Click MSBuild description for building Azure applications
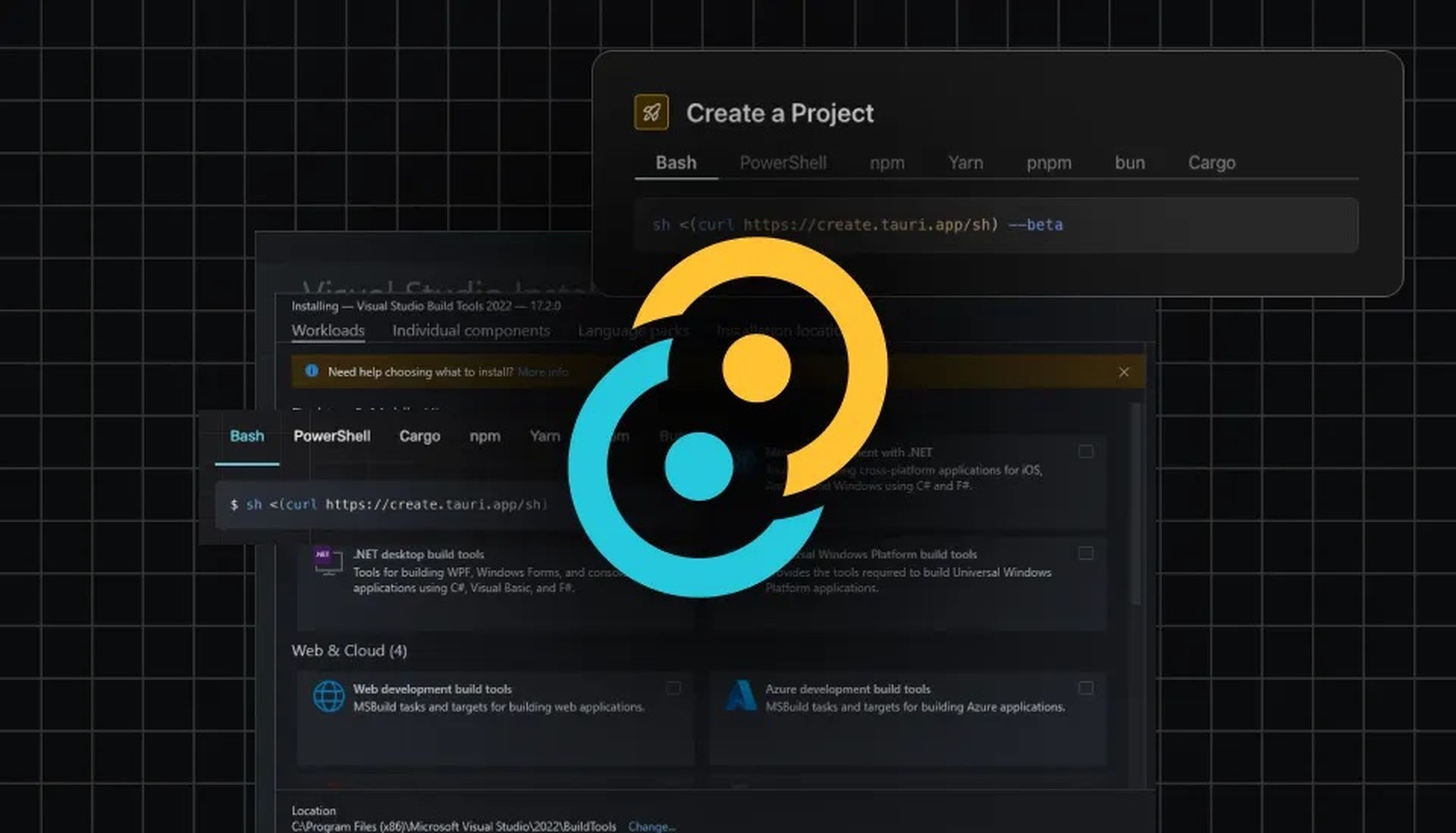This screenshot has width=1456, height=833. (x=915, y=707)
